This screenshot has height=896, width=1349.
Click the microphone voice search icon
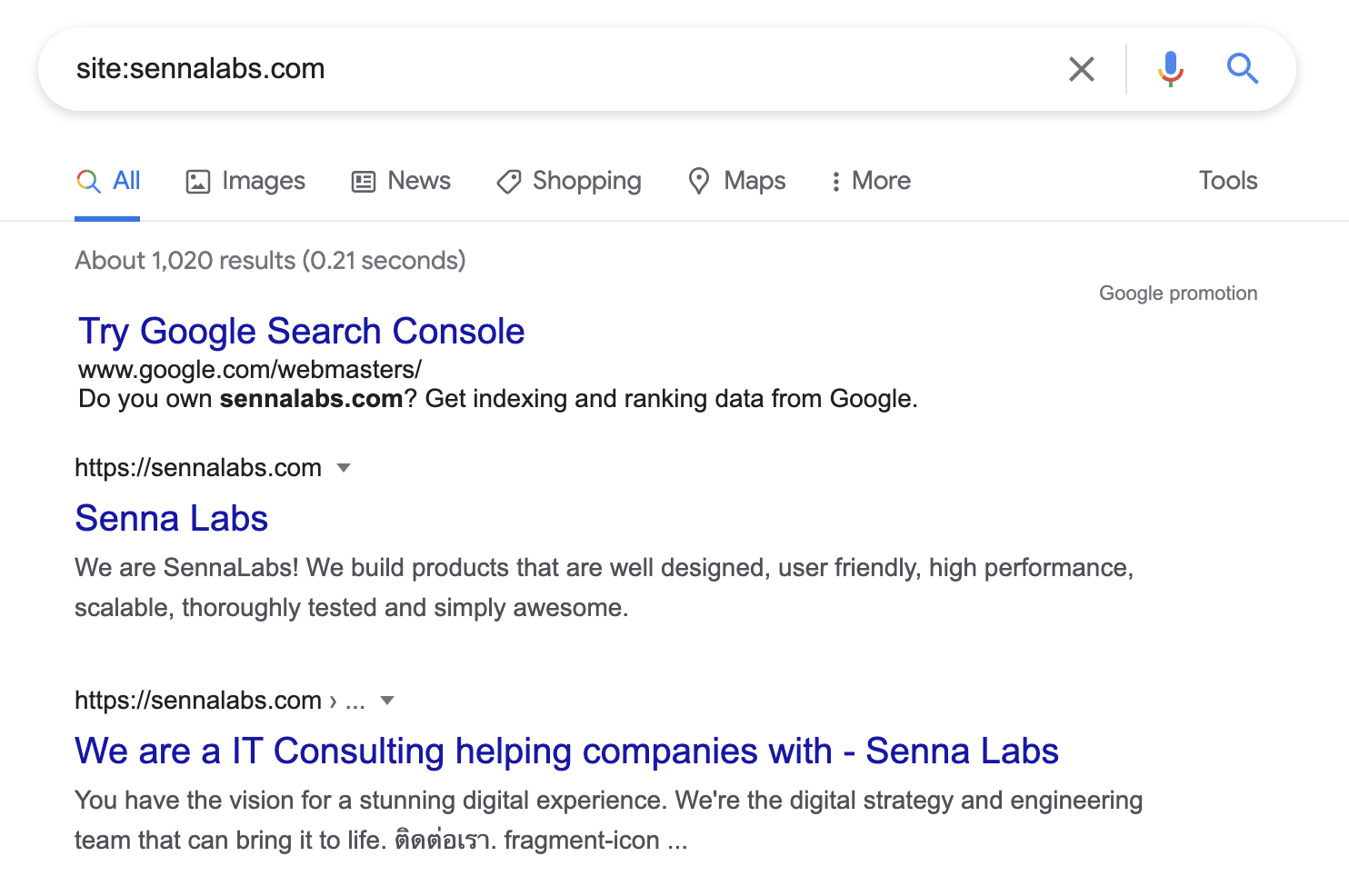pos(1170,69)
